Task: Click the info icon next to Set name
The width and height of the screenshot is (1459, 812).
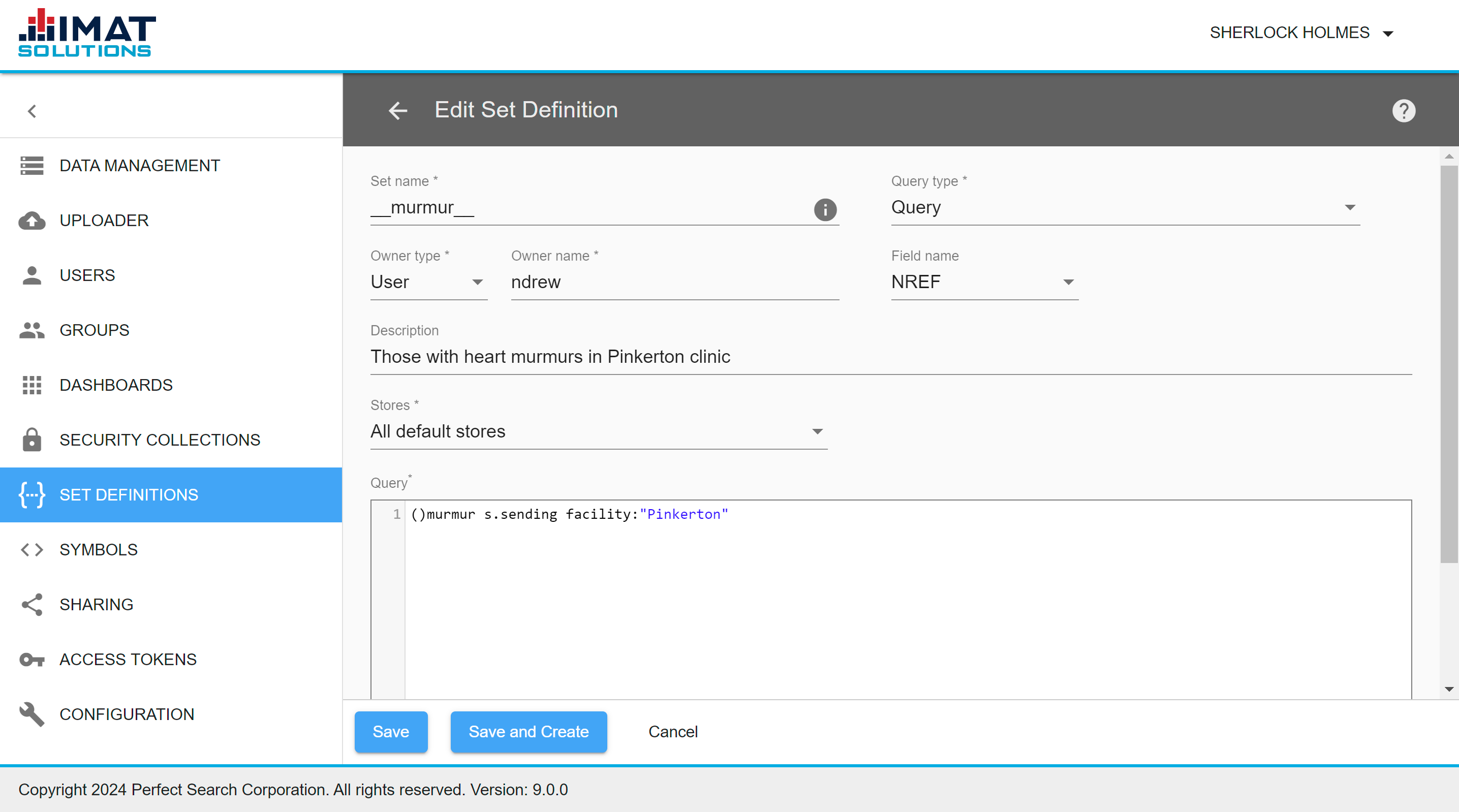Action: click(x=825, y=210)
